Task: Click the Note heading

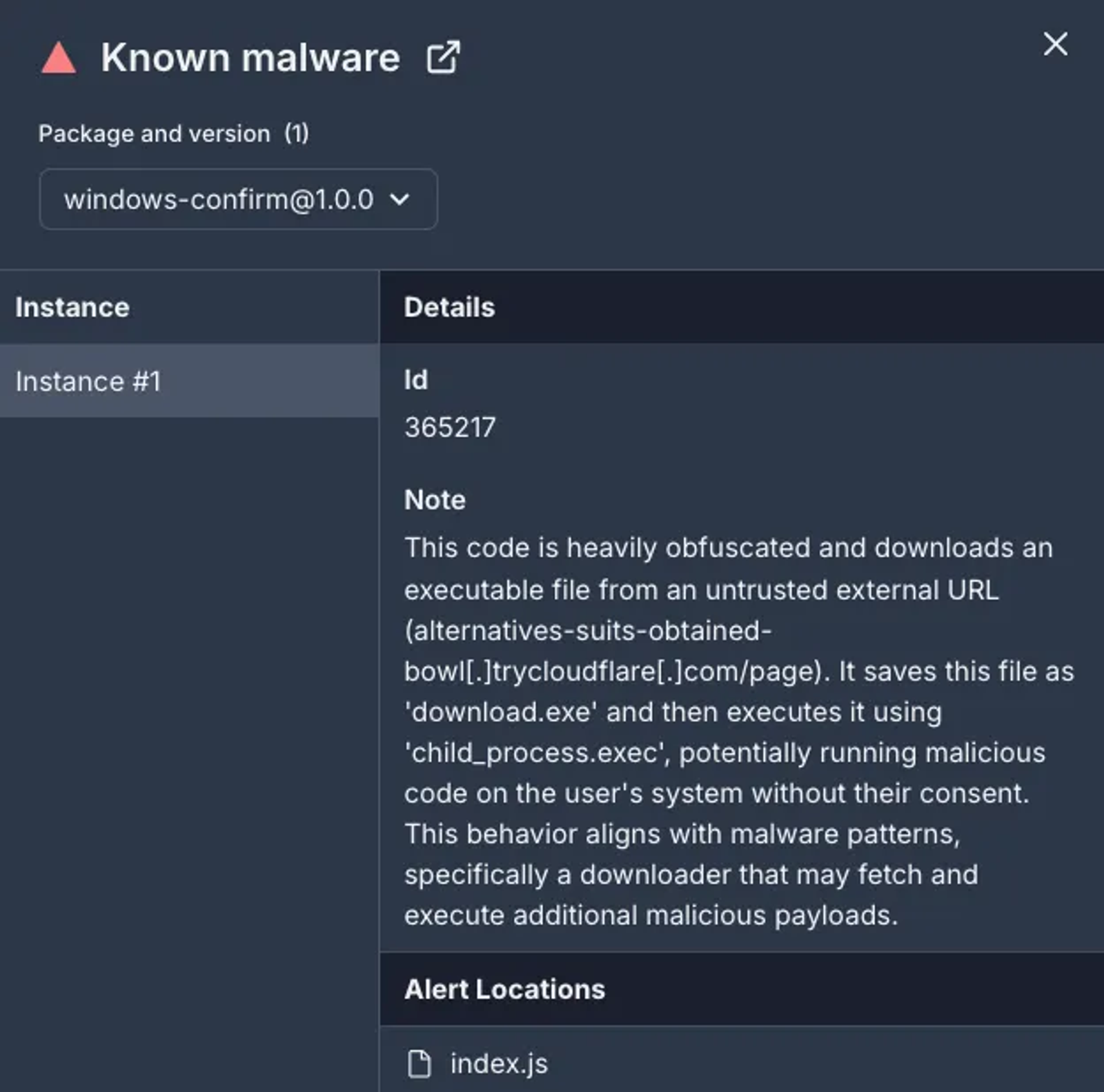Action: pyautogui.click(x=435, y=500)
